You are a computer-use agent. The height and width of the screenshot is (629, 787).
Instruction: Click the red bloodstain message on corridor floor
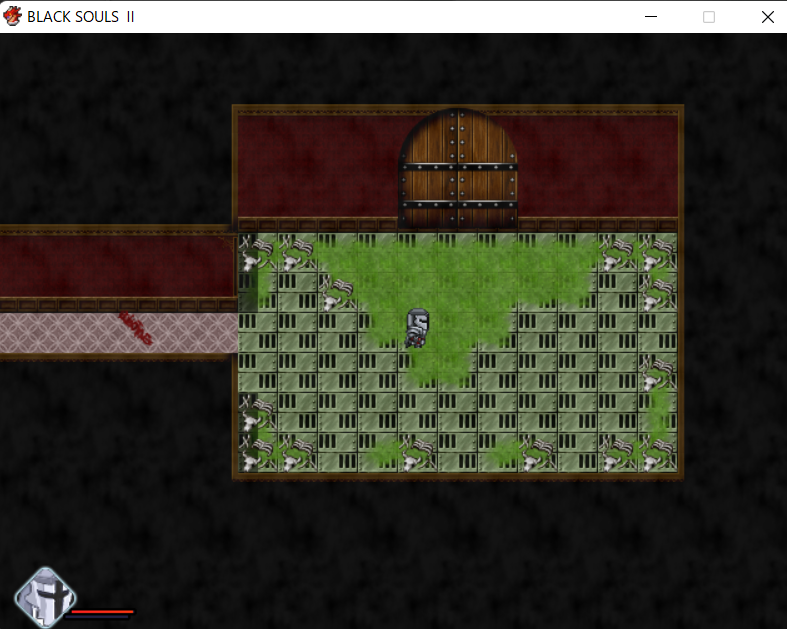click(135, 329)
